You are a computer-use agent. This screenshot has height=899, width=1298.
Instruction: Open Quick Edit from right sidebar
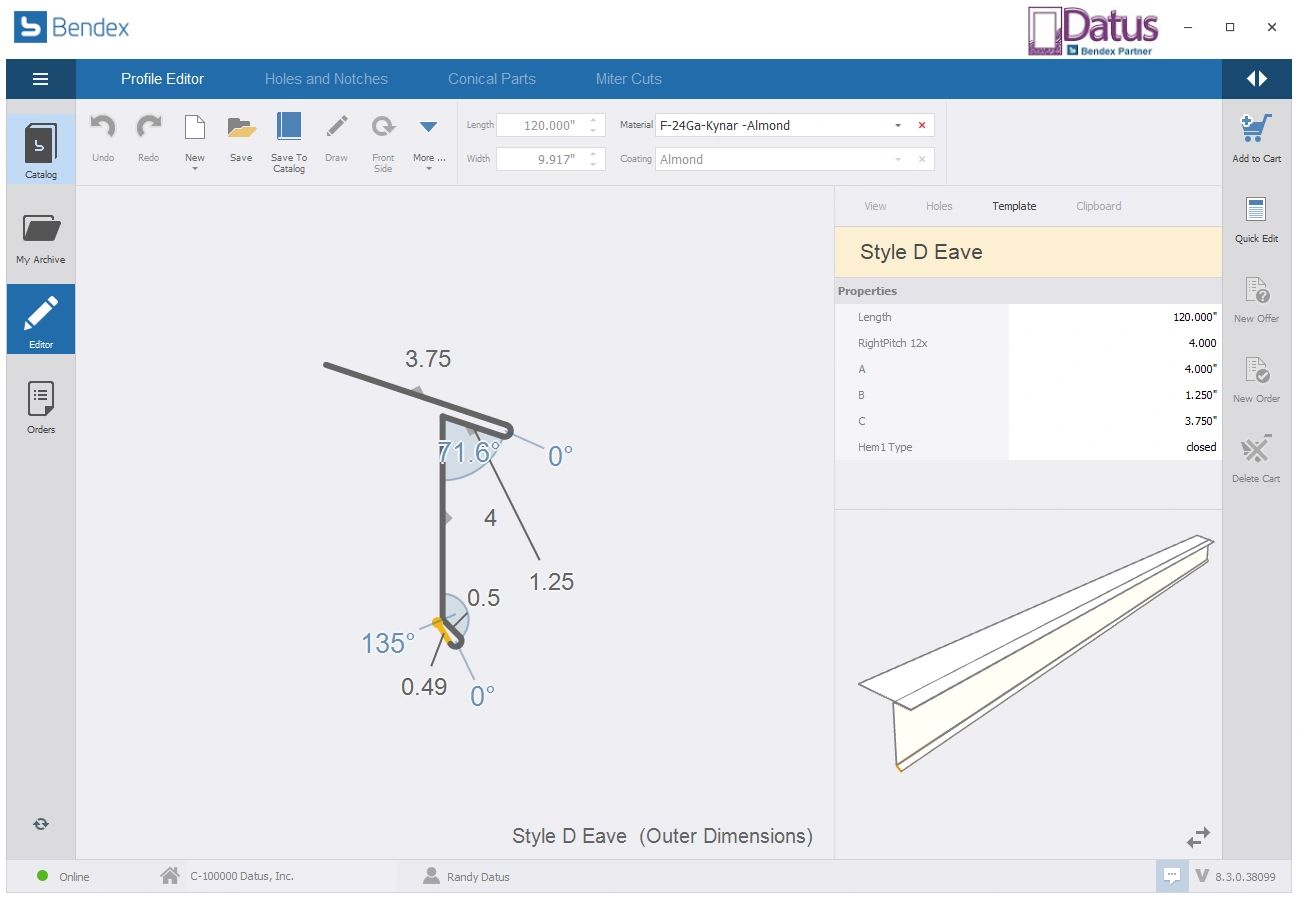[x=1256, y=211]
